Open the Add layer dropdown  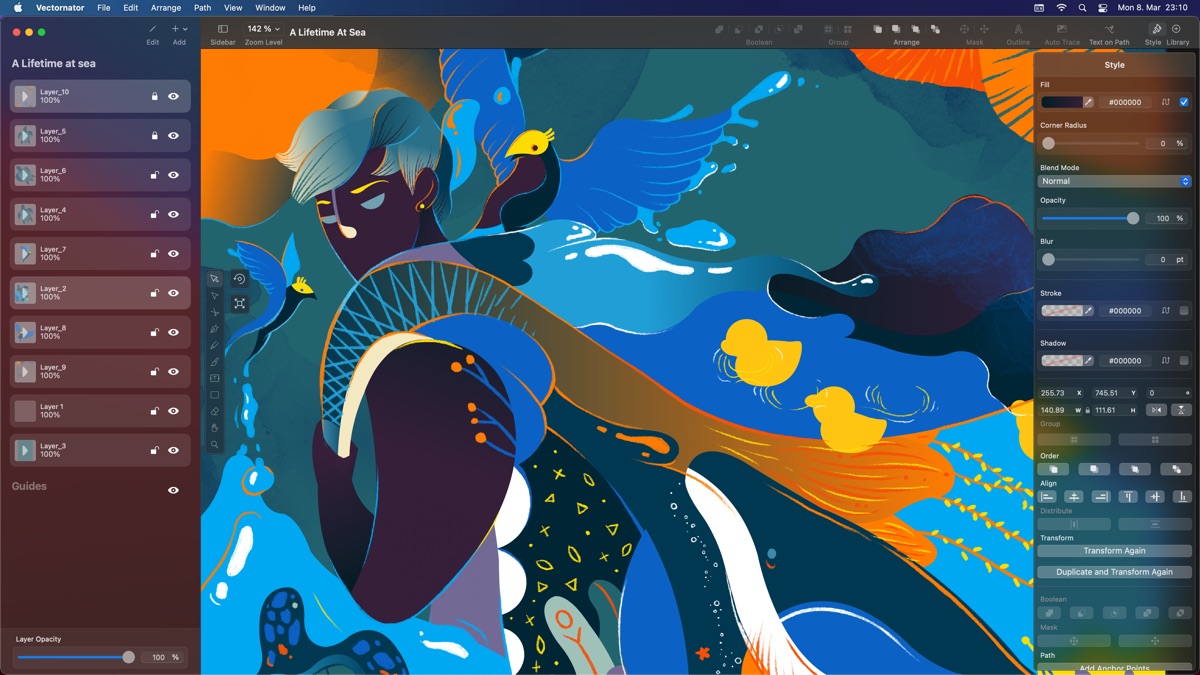[x=179, y=29]
